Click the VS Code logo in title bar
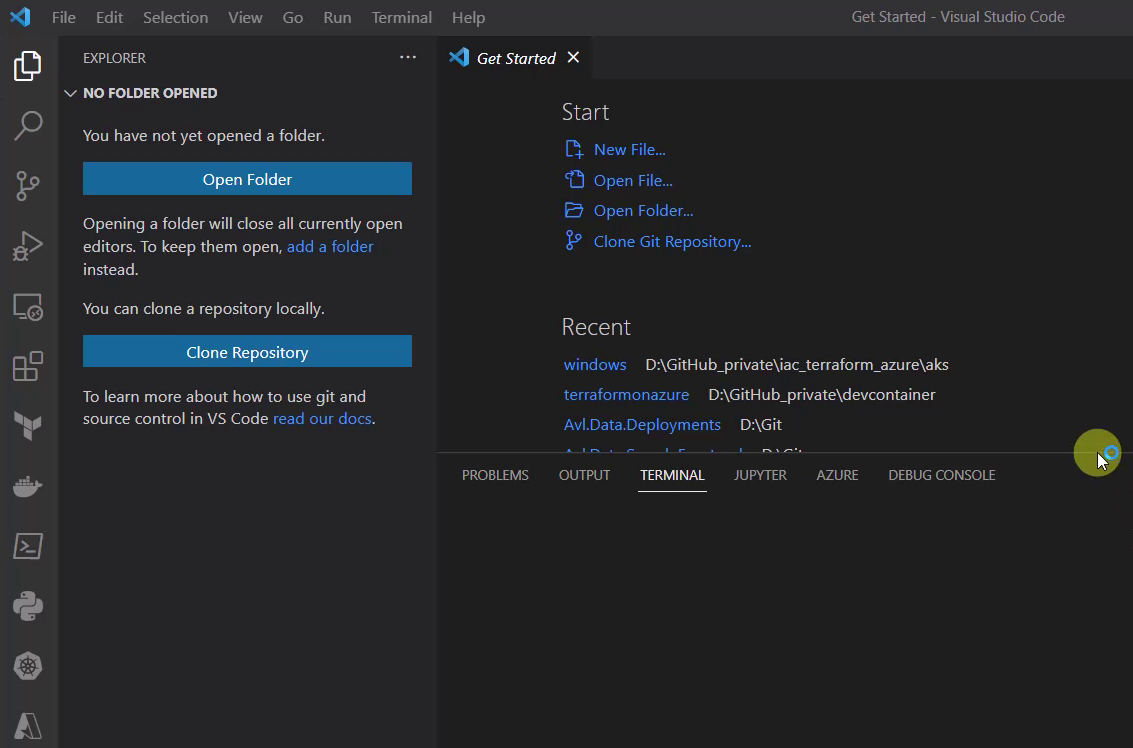This screenshot has height=748, width=1133. pyautogui.click(x=20, y=17)
